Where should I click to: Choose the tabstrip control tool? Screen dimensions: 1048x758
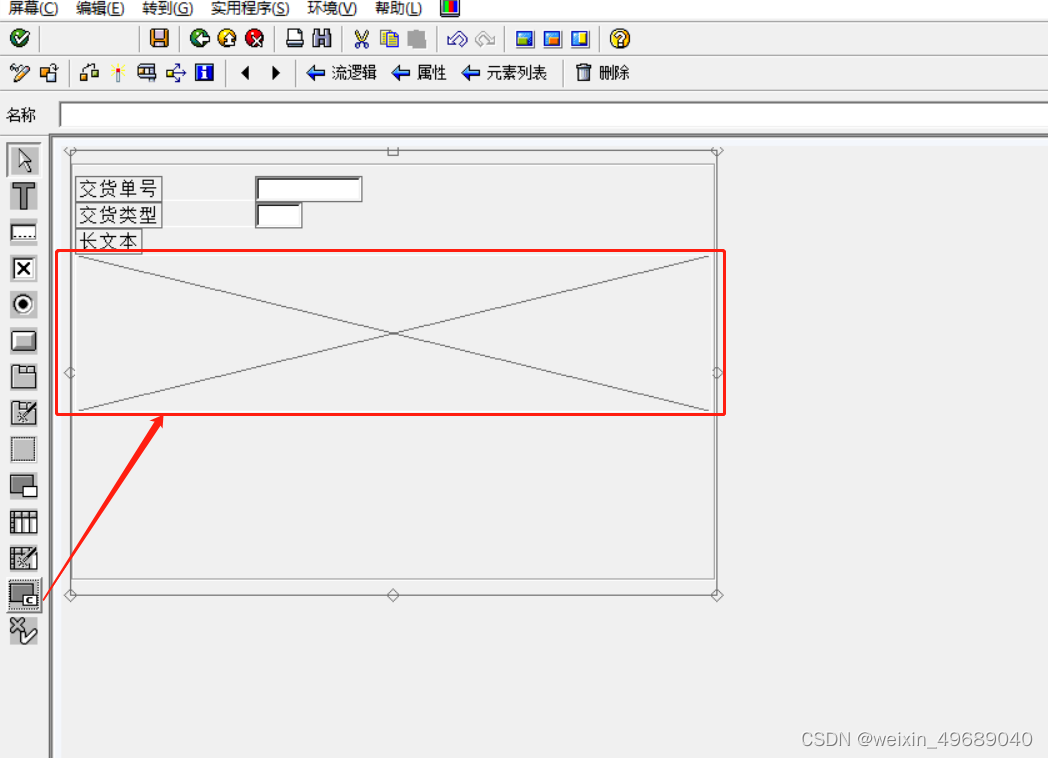[x=23, y=377]
